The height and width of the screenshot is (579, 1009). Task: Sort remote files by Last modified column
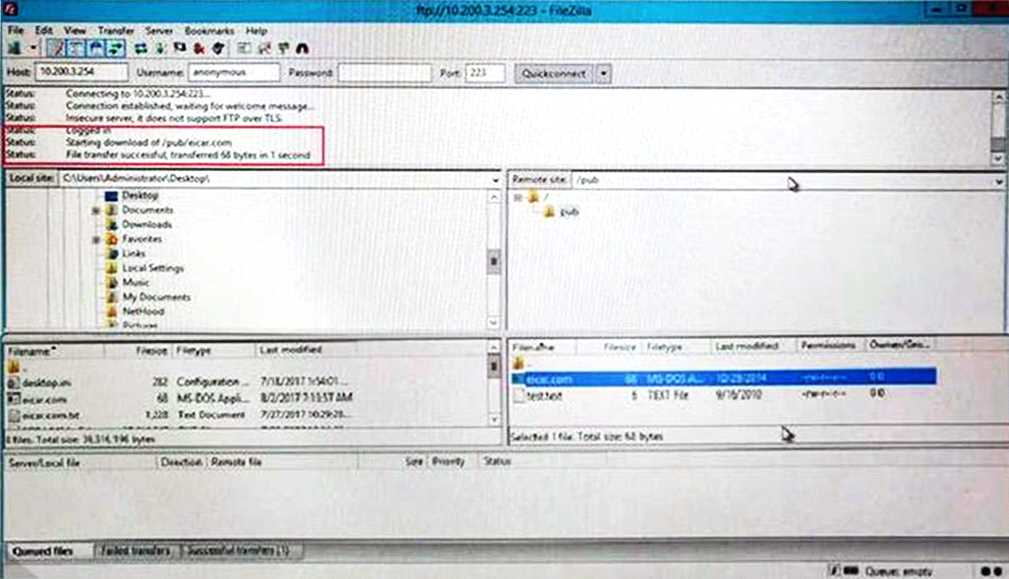point(747,346)
